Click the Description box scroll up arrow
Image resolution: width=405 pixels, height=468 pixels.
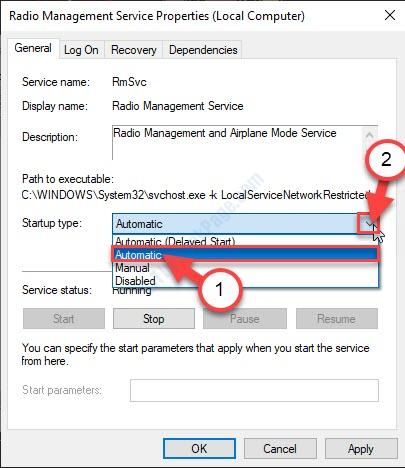tap(369, 135)
